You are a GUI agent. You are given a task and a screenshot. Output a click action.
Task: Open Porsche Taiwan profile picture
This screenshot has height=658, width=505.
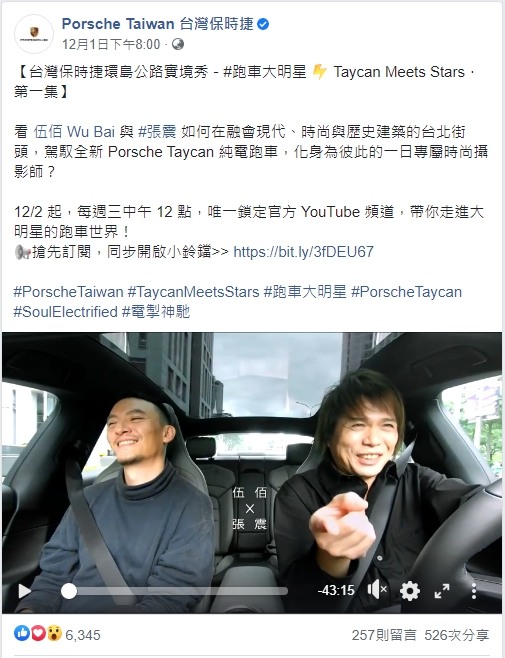click(34, 34)
